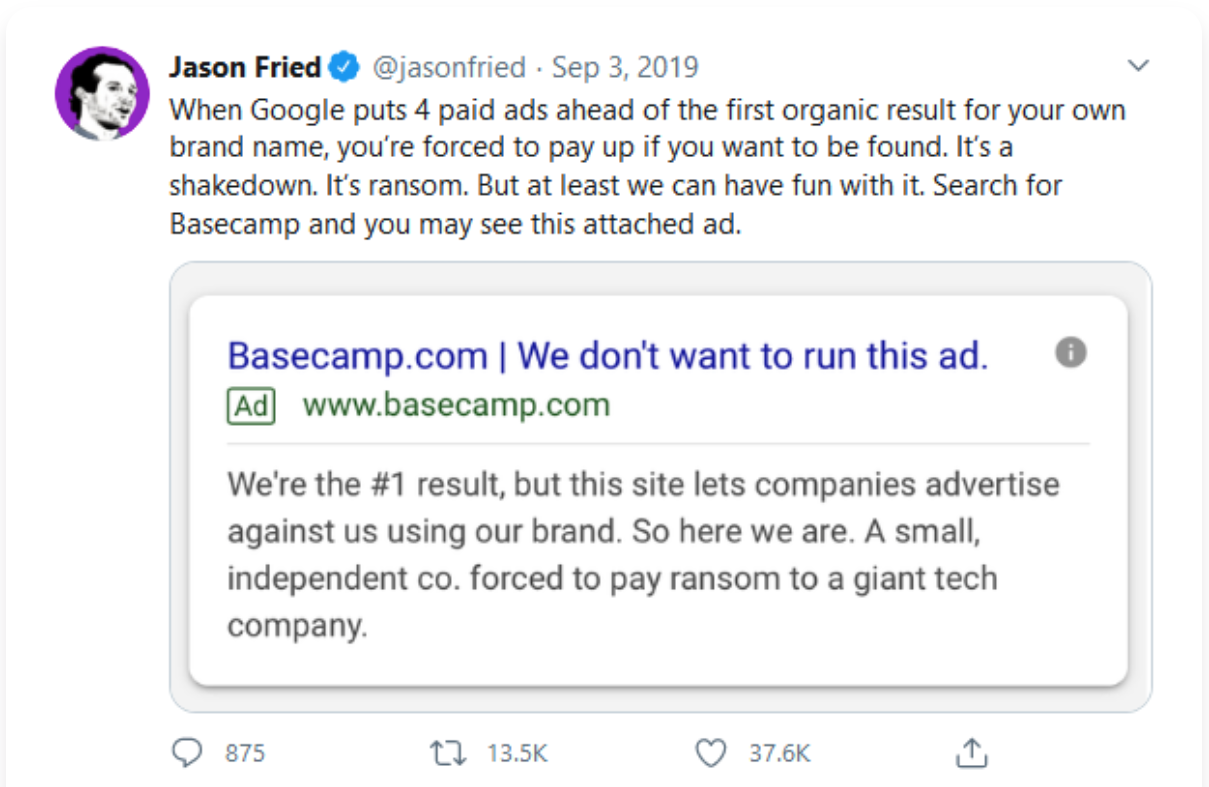Image resolution: width=1209 pixels, height=787 pixels.
Task: Click the @jasonfried handle
Action: tap(449, 68)
